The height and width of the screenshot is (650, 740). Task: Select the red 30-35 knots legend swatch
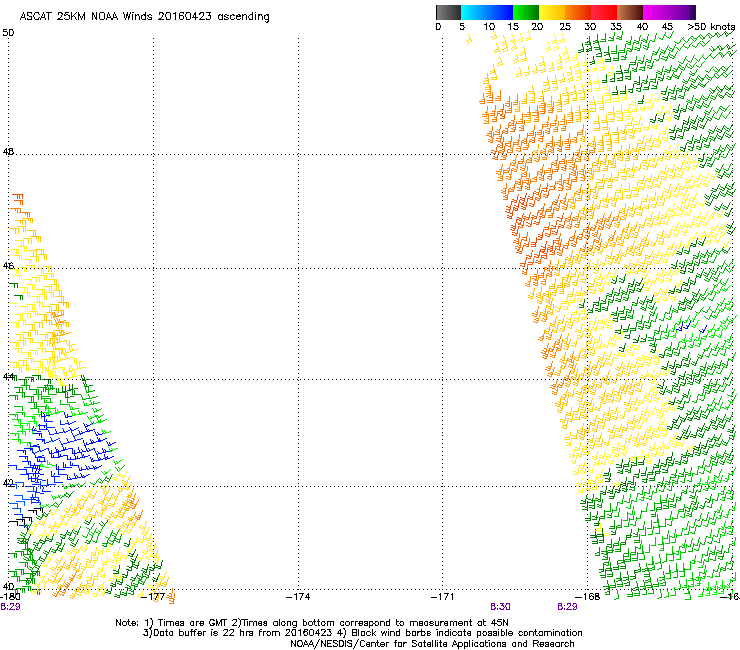coord(604,12)
